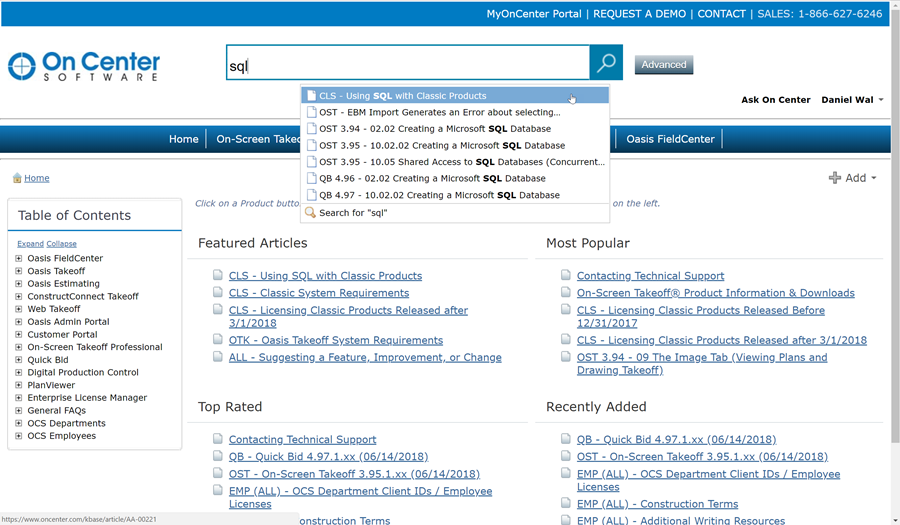Click page icon beside Recently Added EMP (ALL) - Construction Terms
Viewport: 900px width, 525px height.
pos(566,503)
